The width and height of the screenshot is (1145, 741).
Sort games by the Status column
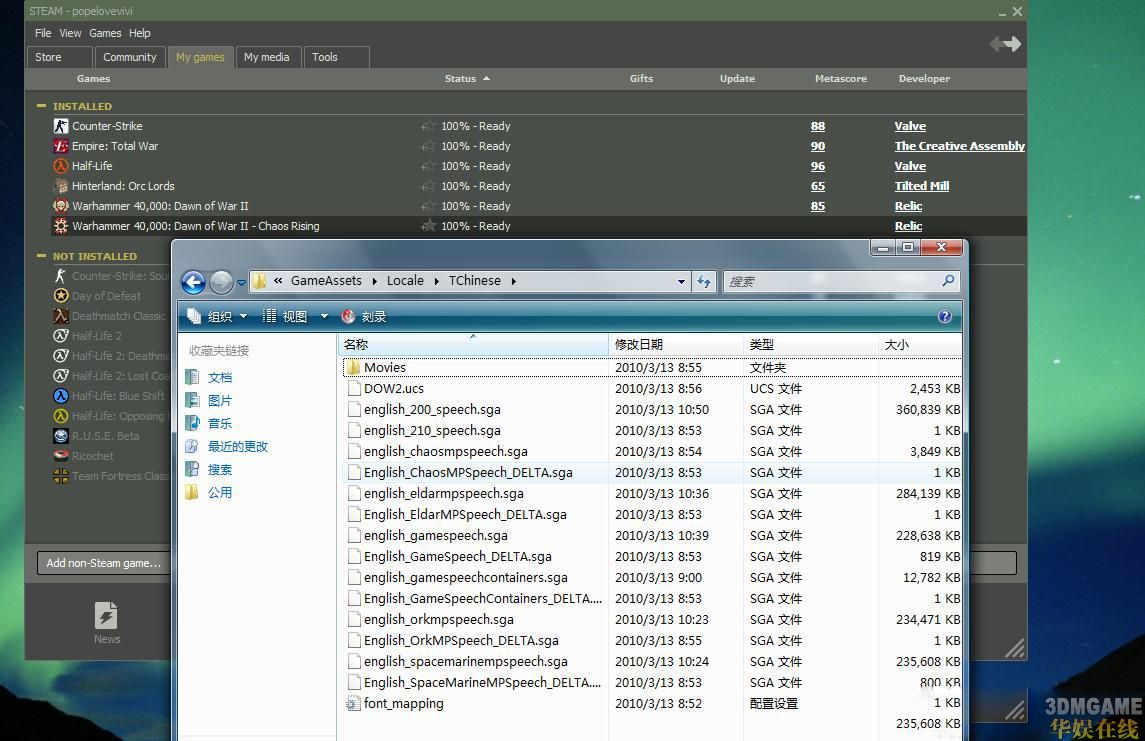point(467,79)
